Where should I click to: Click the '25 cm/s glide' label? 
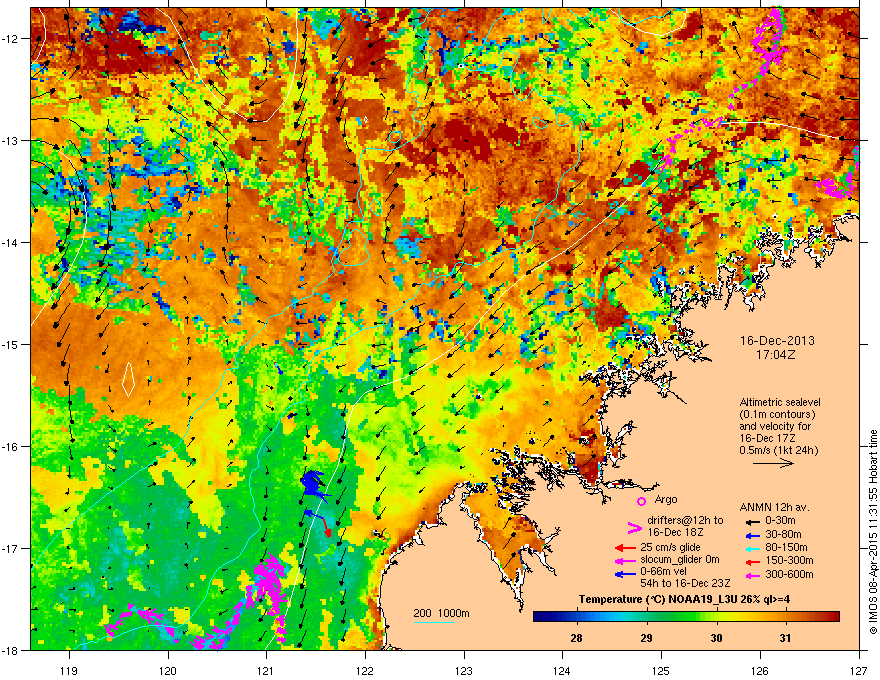pyautogui.click(x=670, y=547)
